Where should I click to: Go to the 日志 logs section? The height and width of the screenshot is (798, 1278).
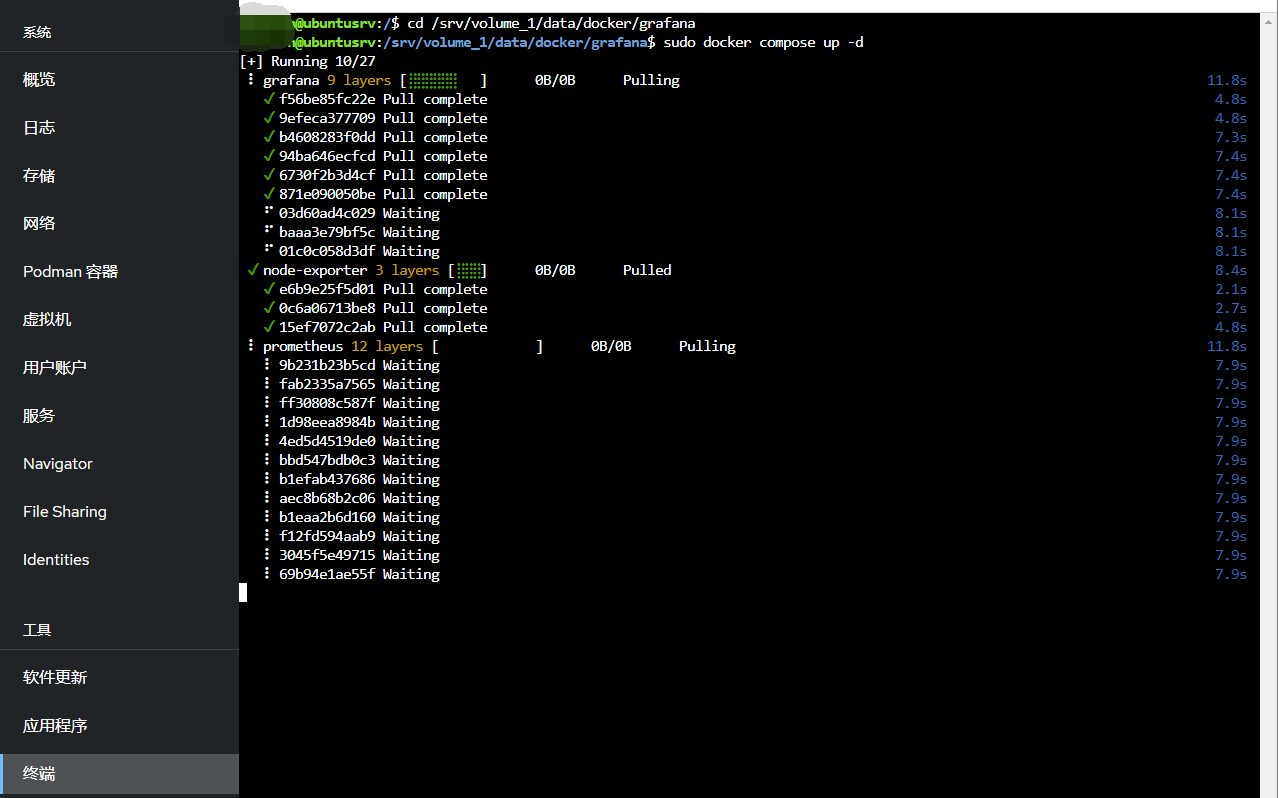click(x=39, y=128)
